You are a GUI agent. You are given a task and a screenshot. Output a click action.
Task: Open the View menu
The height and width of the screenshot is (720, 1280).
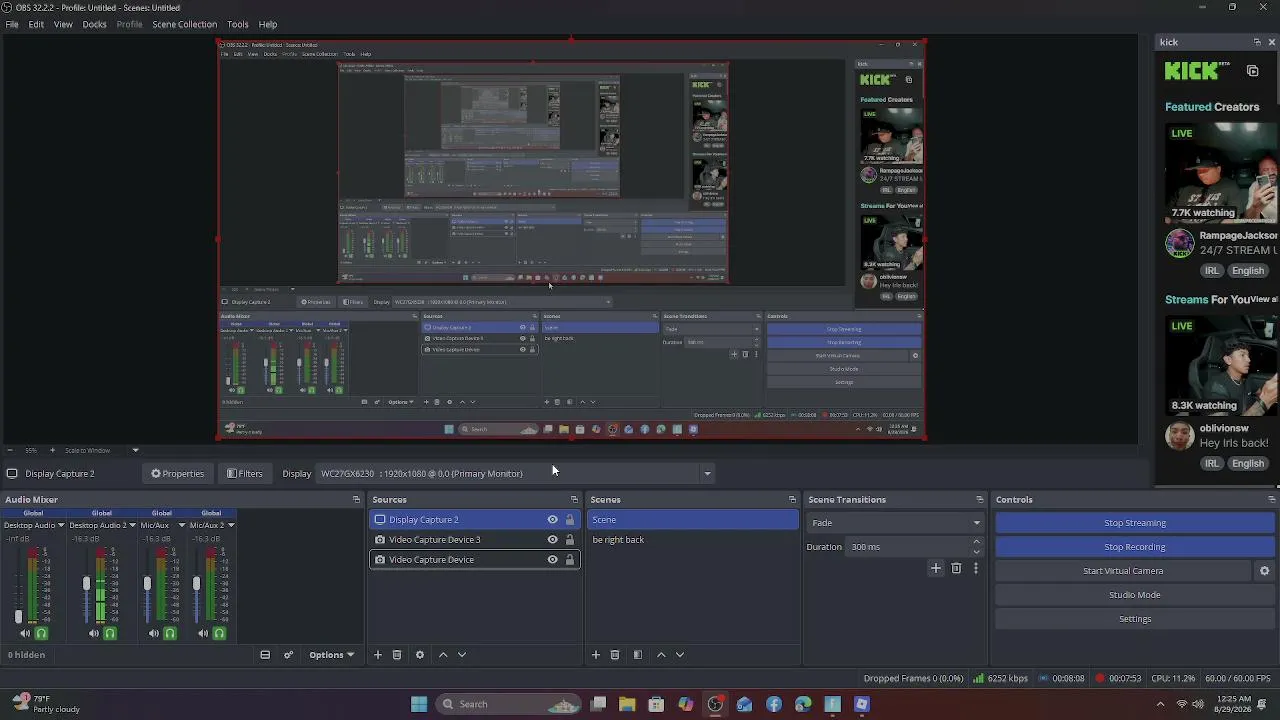pos(63,24)
